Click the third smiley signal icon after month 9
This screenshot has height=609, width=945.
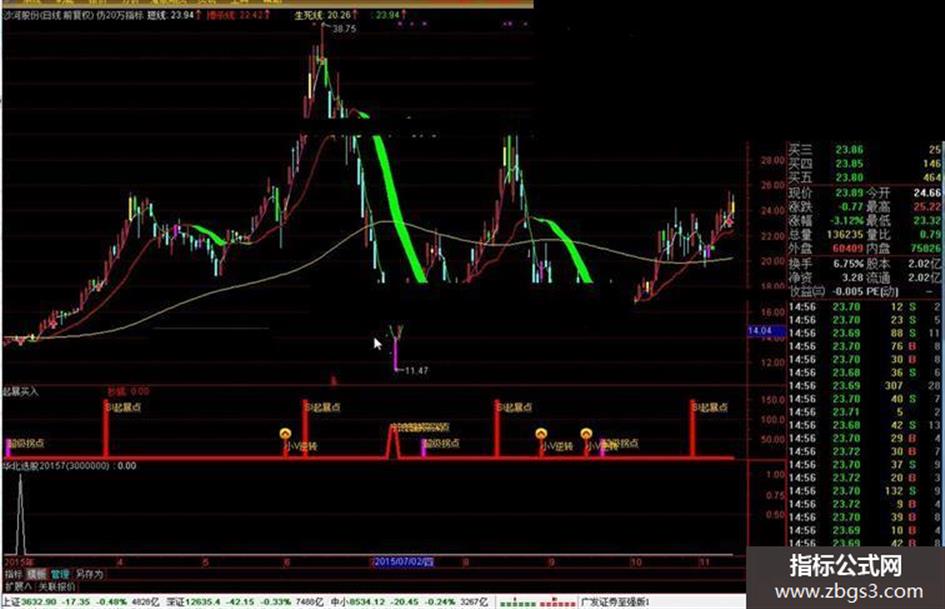coord(586,434)
